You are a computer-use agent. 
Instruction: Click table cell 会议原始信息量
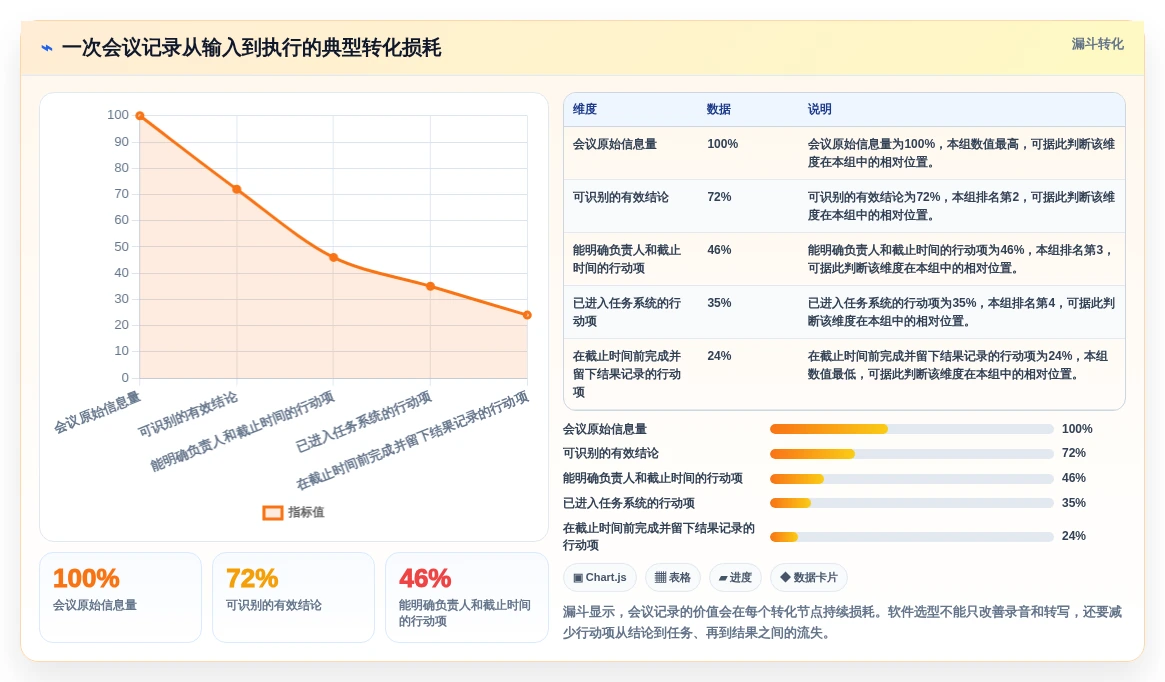[614, 144]
